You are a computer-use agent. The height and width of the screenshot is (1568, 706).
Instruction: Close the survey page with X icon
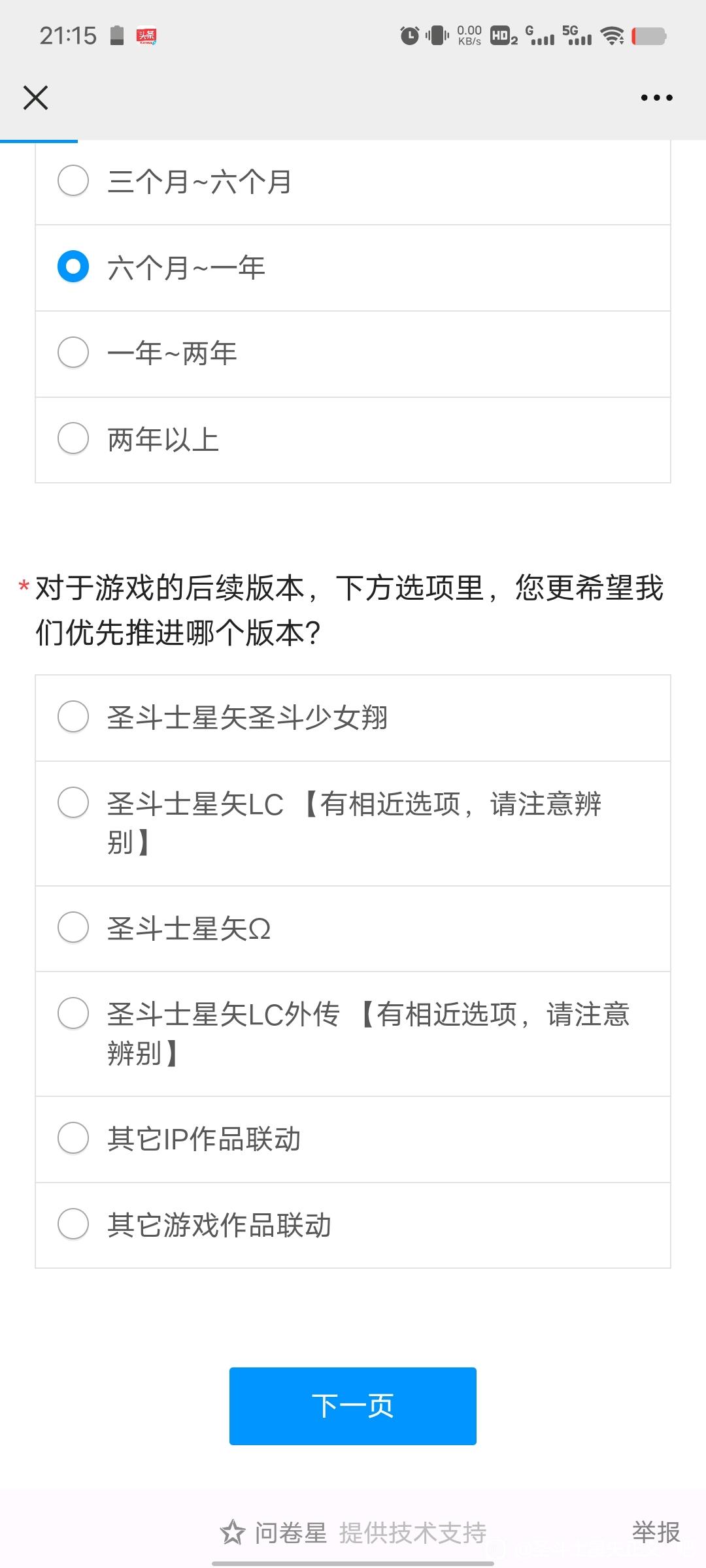[x=35, y=98]
